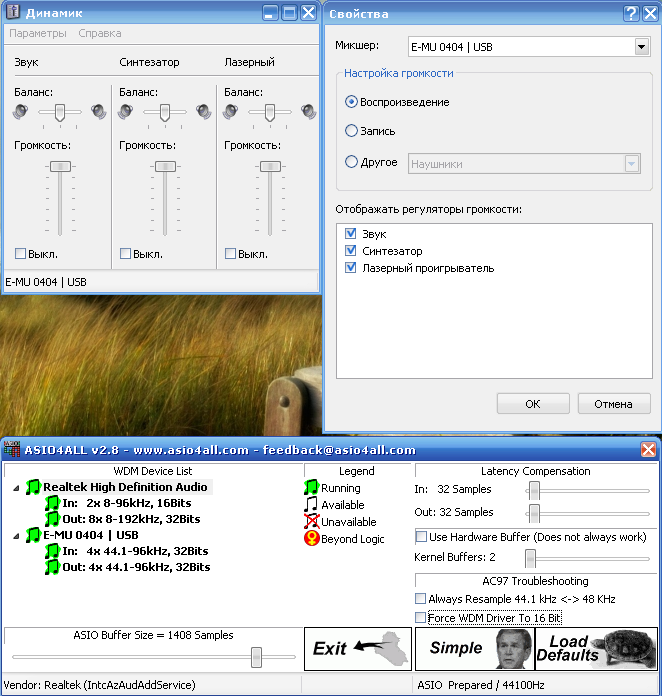The width and height of the screenshot is (662, 696).
Task: Click the Kernel Buffers slider thumb
Action: [x=530, y=558]
